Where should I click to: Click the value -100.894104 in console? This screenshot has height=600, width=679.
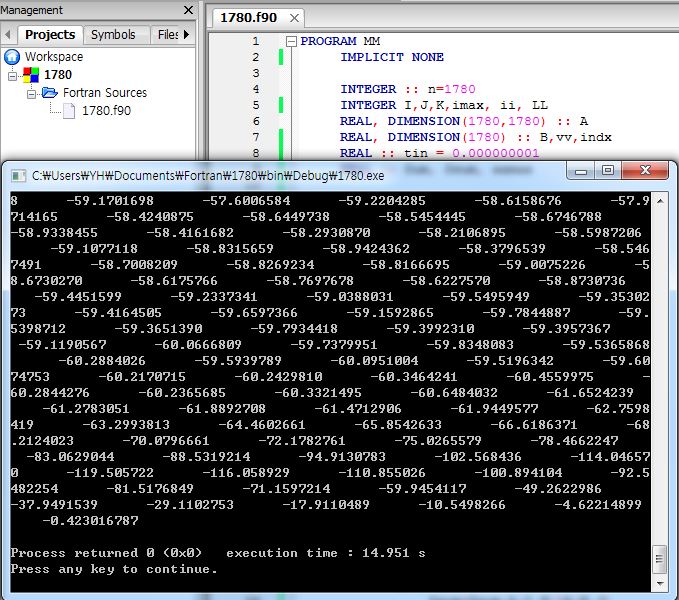(518, 473)
